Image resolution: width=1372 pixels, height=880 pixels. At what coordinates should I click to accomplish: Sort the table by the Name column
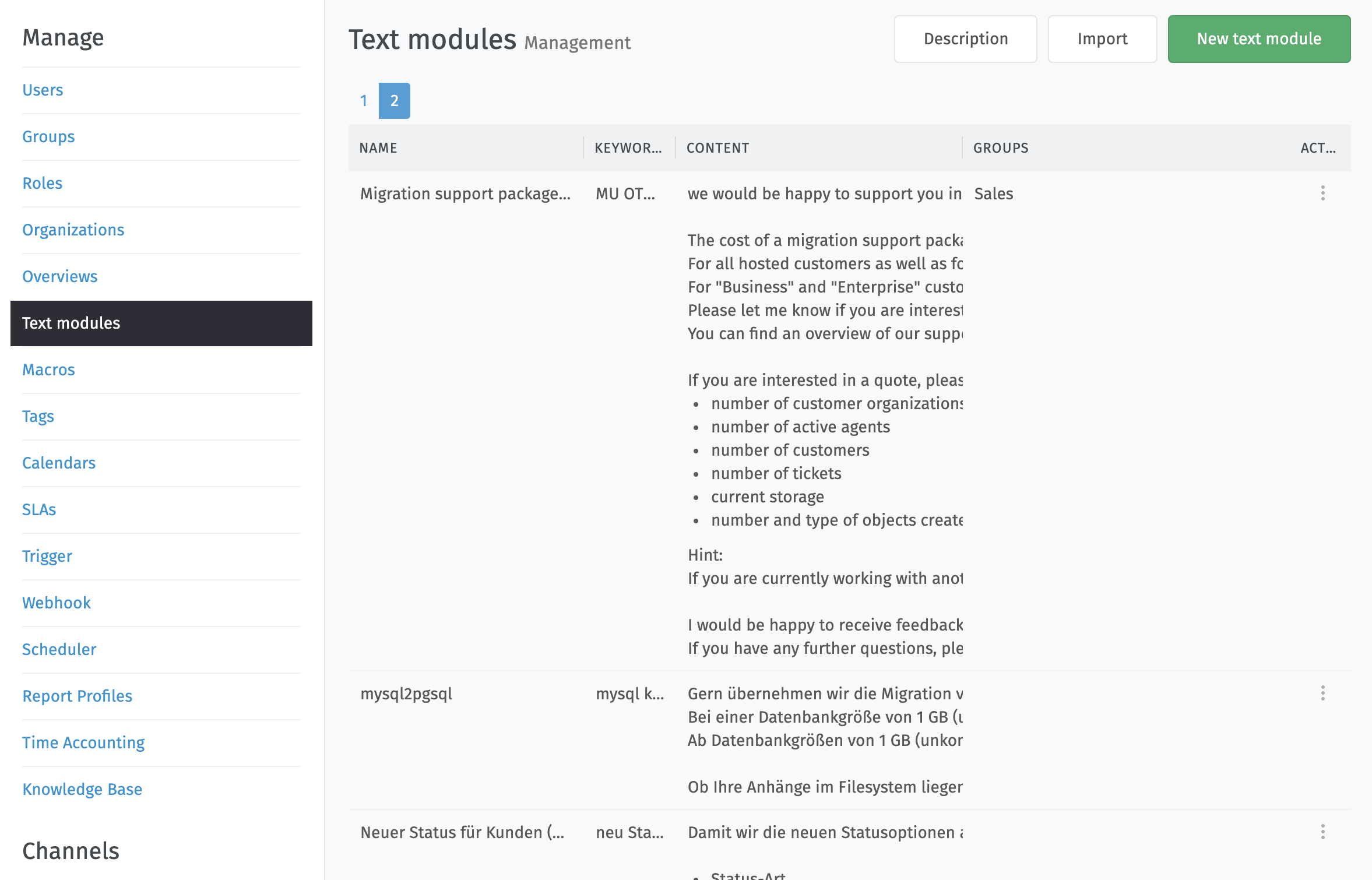(x=378, y=147)
